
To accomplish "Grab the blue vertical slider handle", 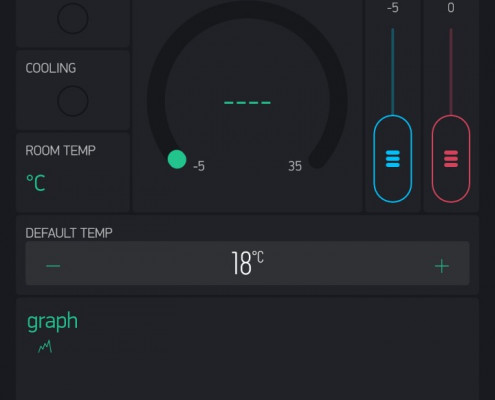I will tap(393, 159).
